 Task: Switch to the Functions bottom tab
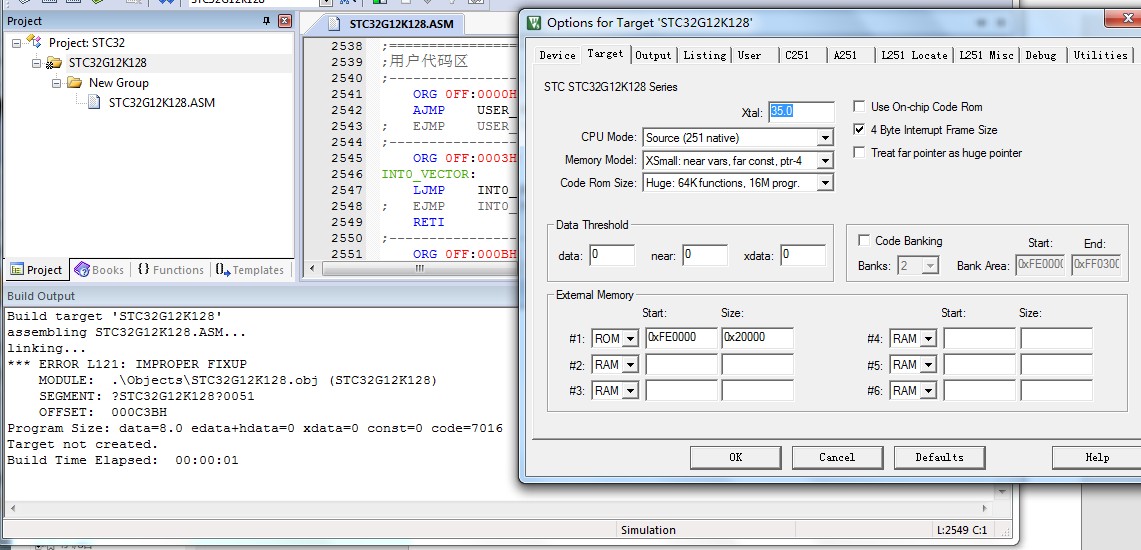(x=170, y=270)
